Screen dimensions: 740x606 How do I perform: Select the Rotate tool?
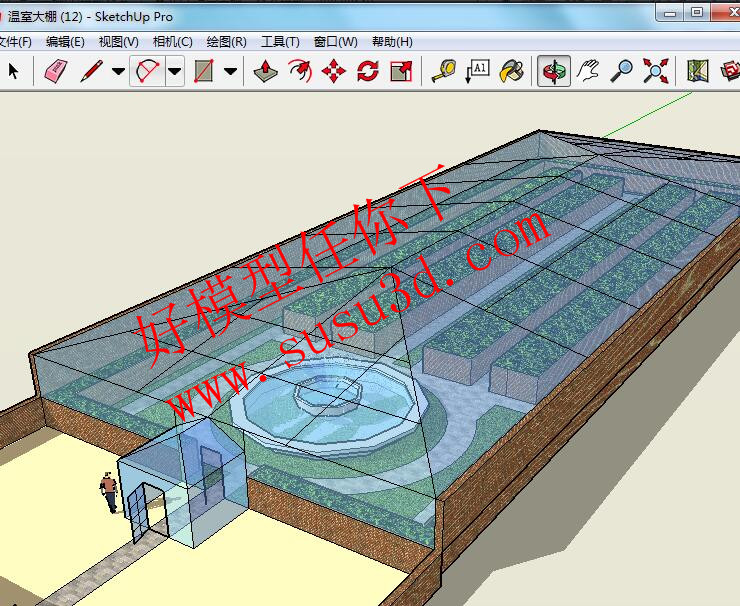pyautogui.click(x=368, y=71)
